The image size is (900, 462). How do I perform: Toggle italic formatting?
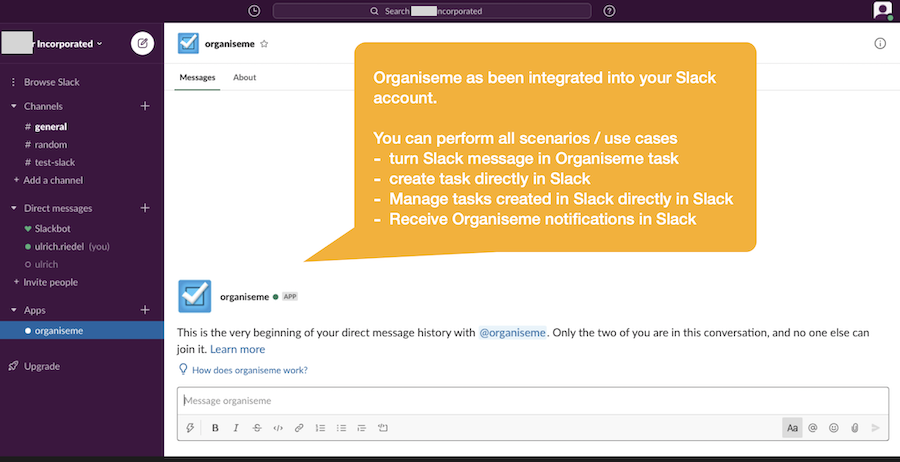pyautogui.click(x=235, y=428)
